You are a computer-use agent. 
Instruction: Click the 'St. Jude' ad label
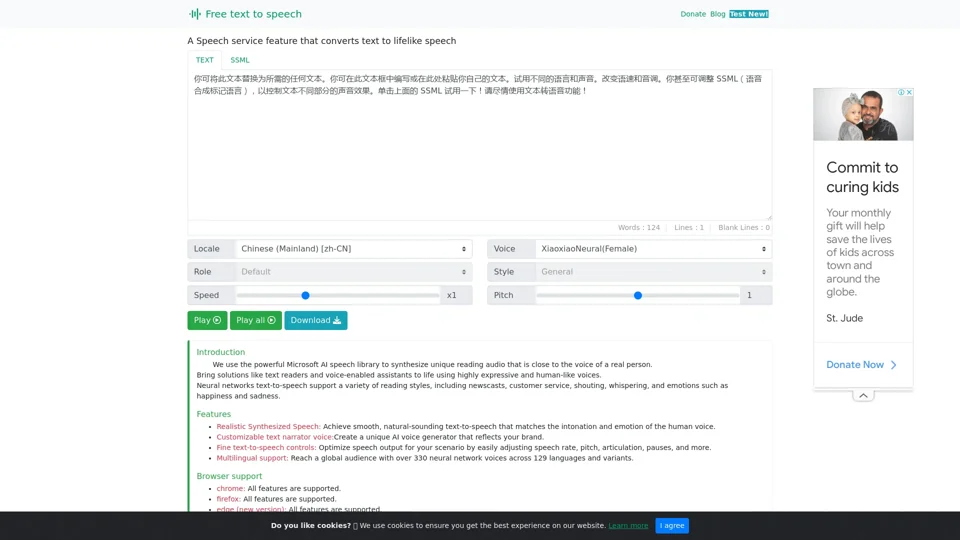pos(844,318)
